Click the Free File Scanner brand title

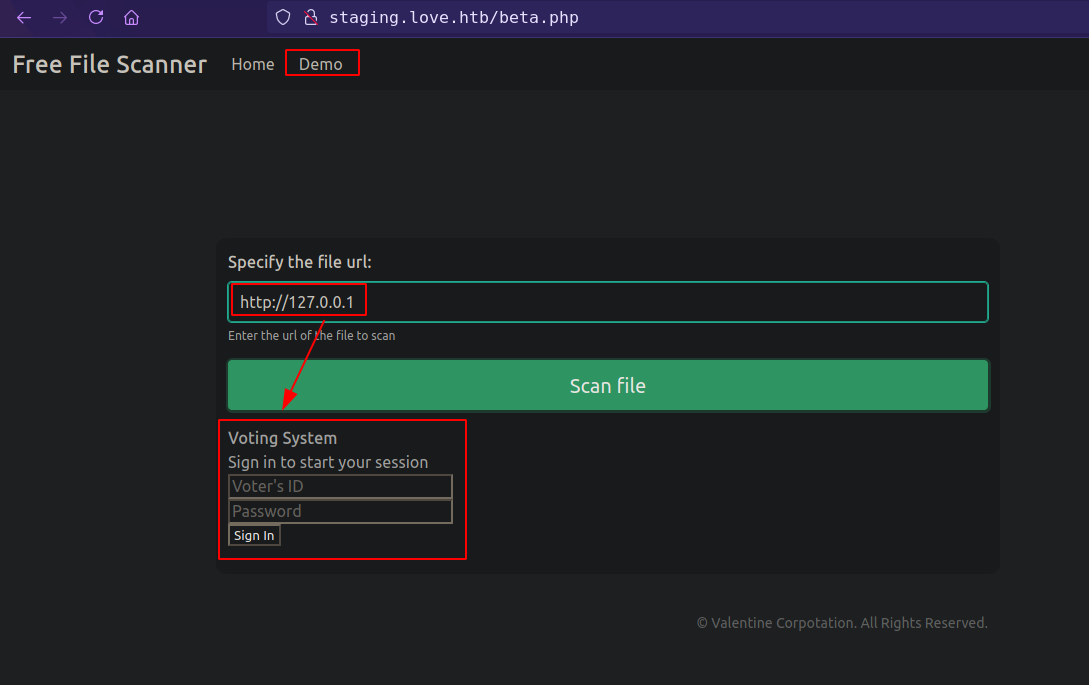tap(109, 64)
